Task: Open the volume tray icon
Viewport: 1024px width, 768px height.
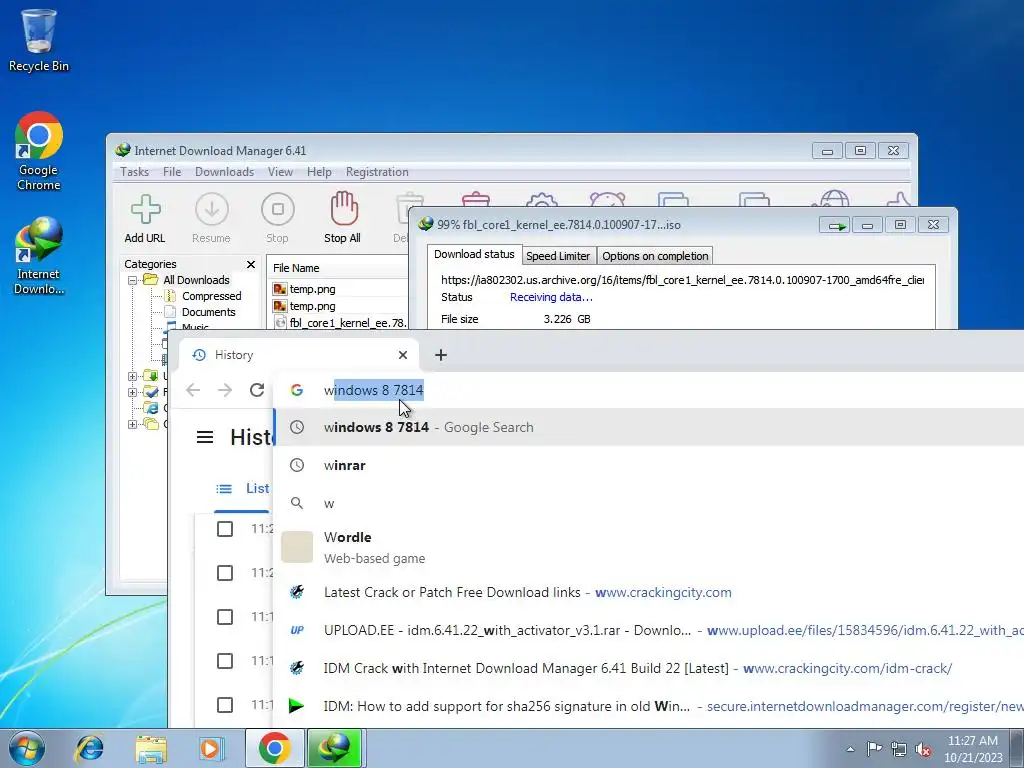Action: click(x=923, y=748)
